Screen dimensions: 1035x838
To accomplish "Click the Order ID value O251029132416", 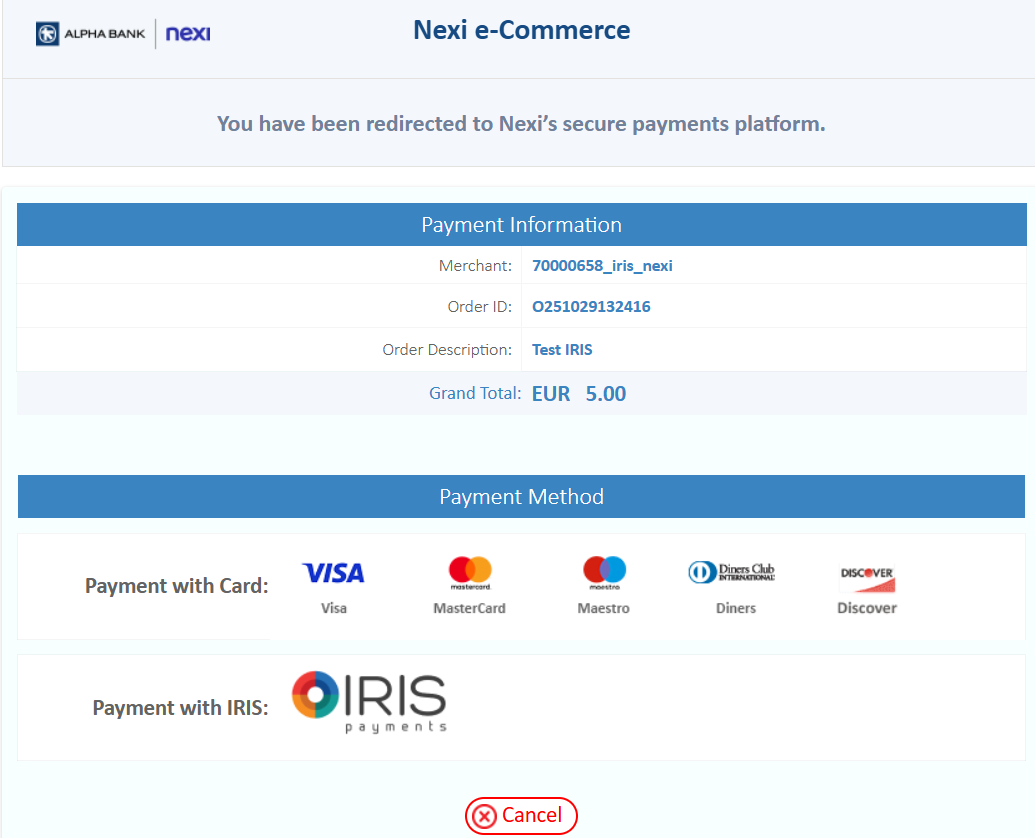I will coord(591,307).
